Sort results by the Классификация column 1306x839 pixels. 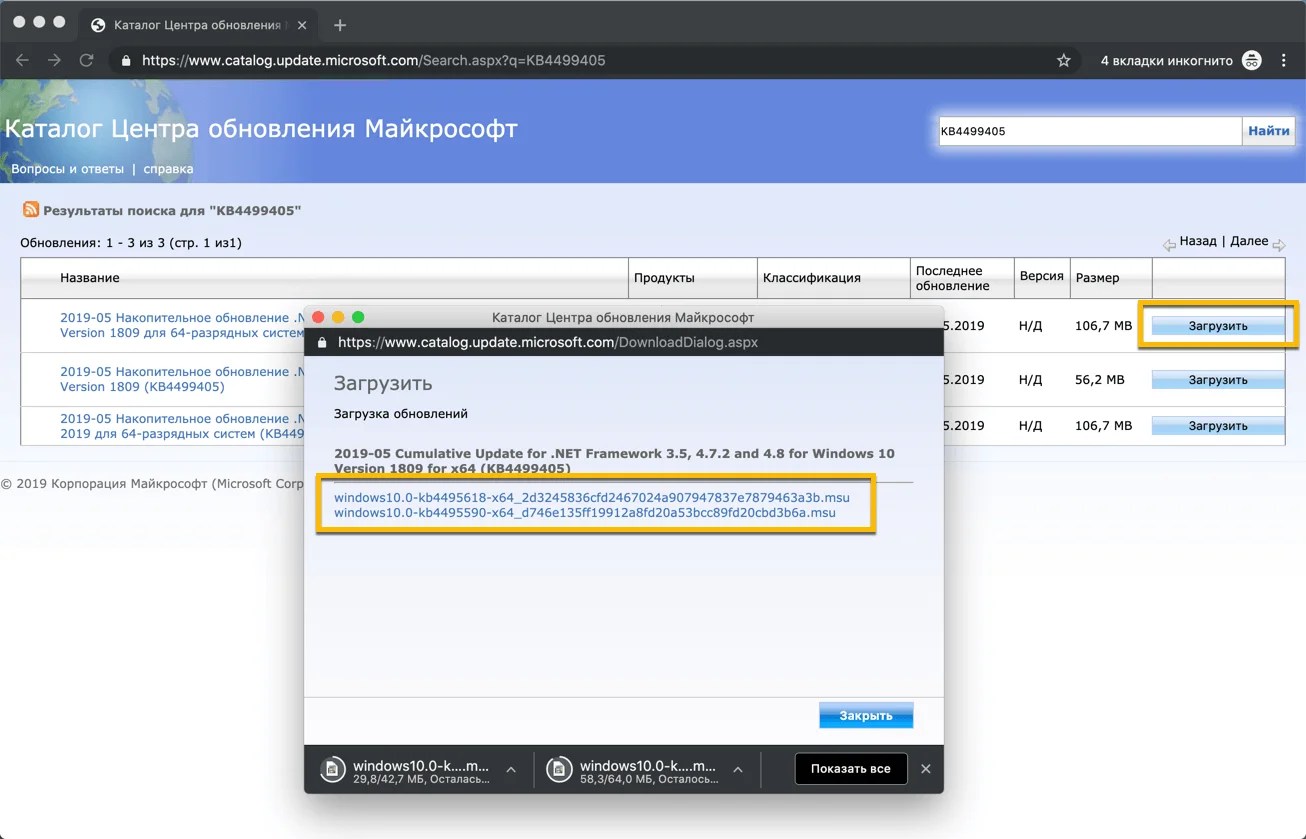811,278
